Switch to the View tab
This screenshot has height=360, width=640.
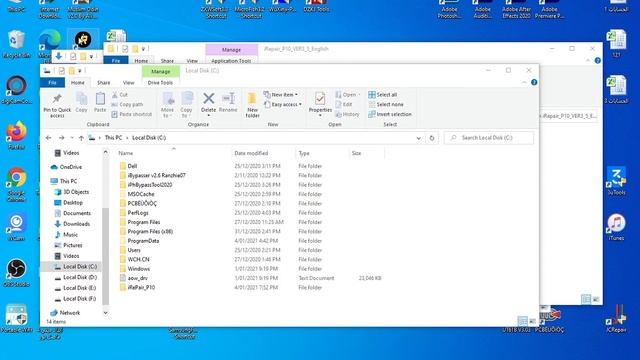pos(129,82)
